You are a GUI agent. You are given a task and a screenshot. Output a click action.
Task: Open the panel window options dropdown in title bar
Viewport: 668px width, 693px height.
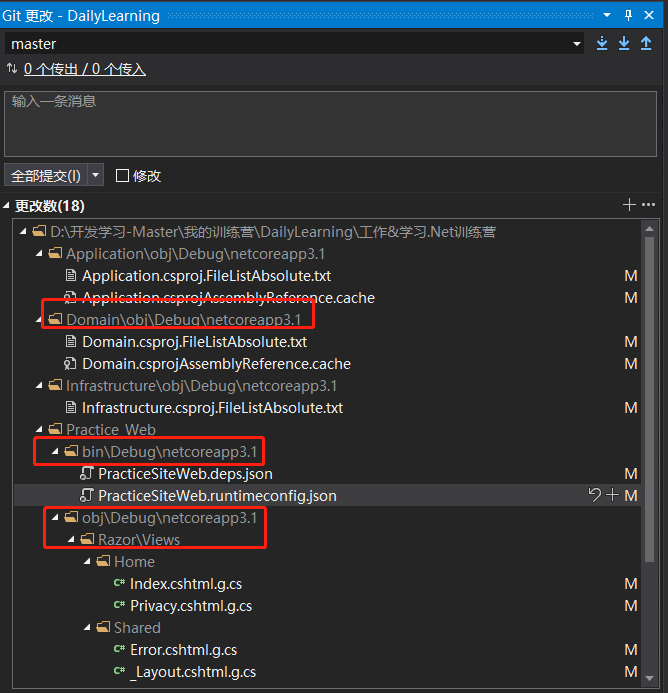pyautogui.click(x=606, y=15)
